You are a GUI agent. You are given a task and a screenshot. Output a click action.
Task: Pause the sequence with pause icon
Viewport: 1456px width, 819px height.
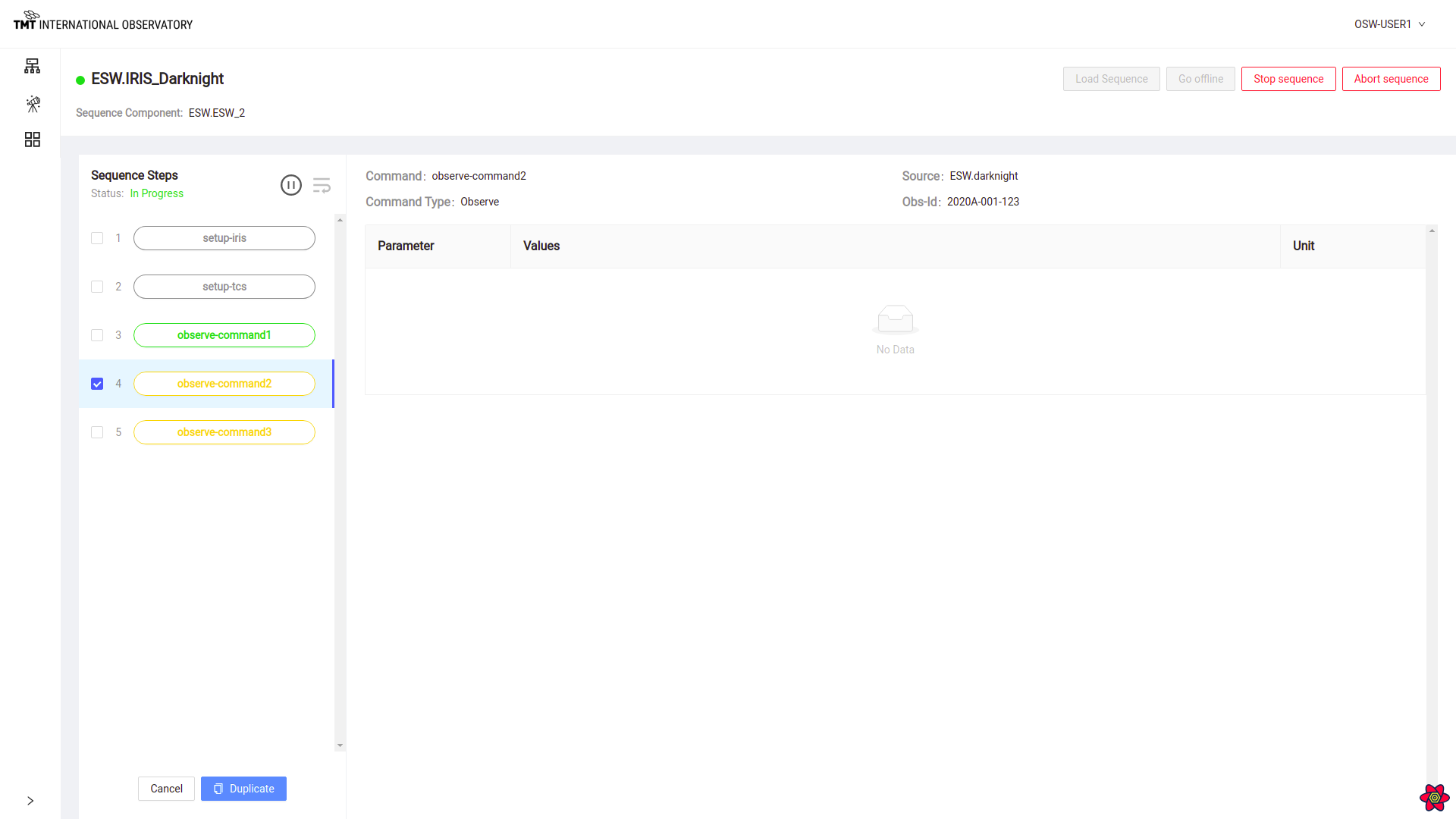click(x=291, y=185)
